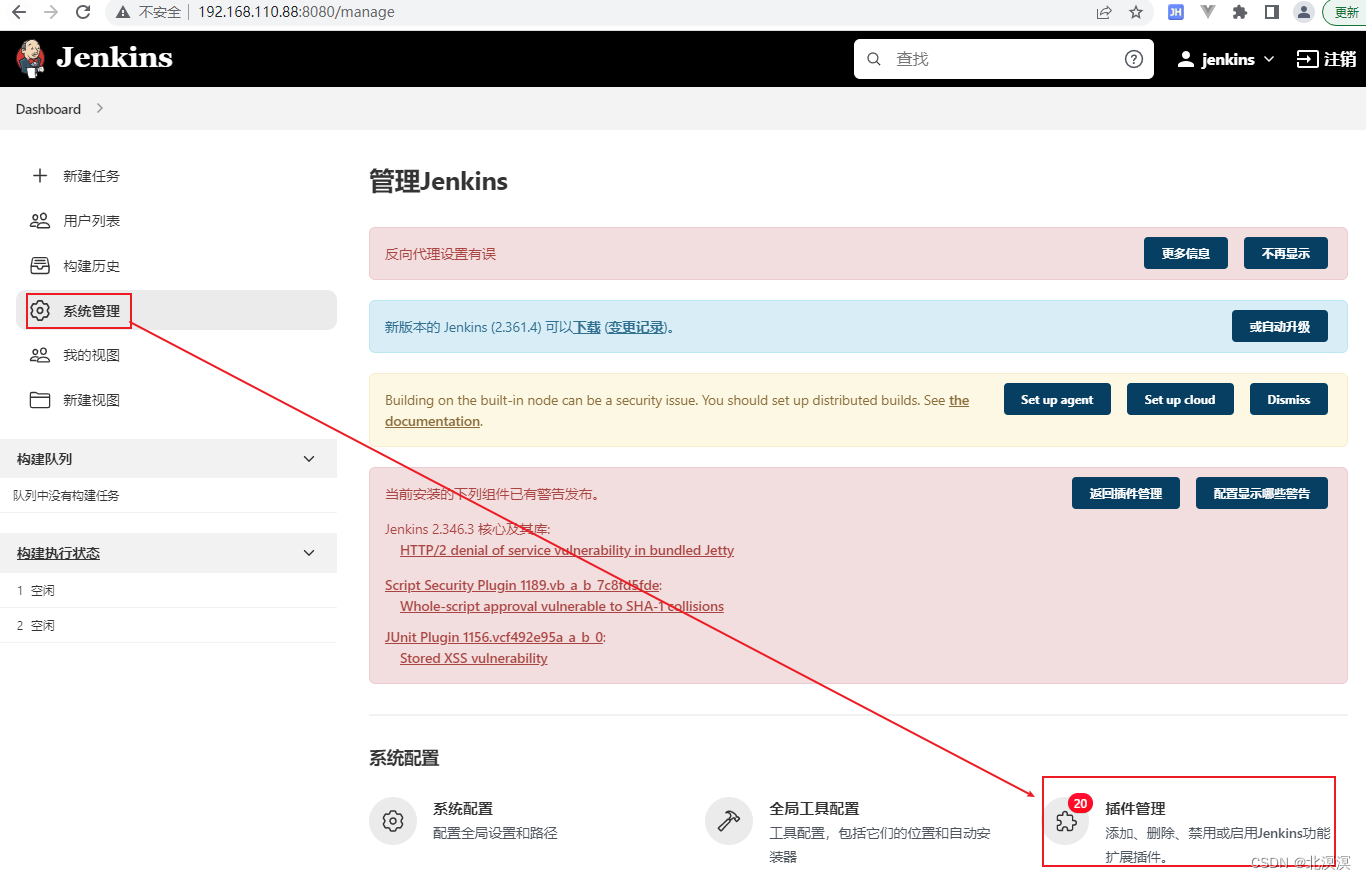Click the Jenkins butler logo icon
The height and width of the screenshot is (880, 1366).
pyautogui.click(x=31, y=58)
